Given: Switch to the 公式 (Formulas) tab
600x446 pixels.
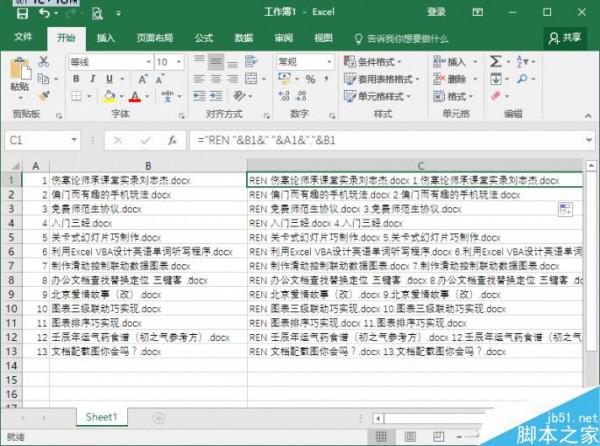Looking at the screenshot, I should coord(203,37).
